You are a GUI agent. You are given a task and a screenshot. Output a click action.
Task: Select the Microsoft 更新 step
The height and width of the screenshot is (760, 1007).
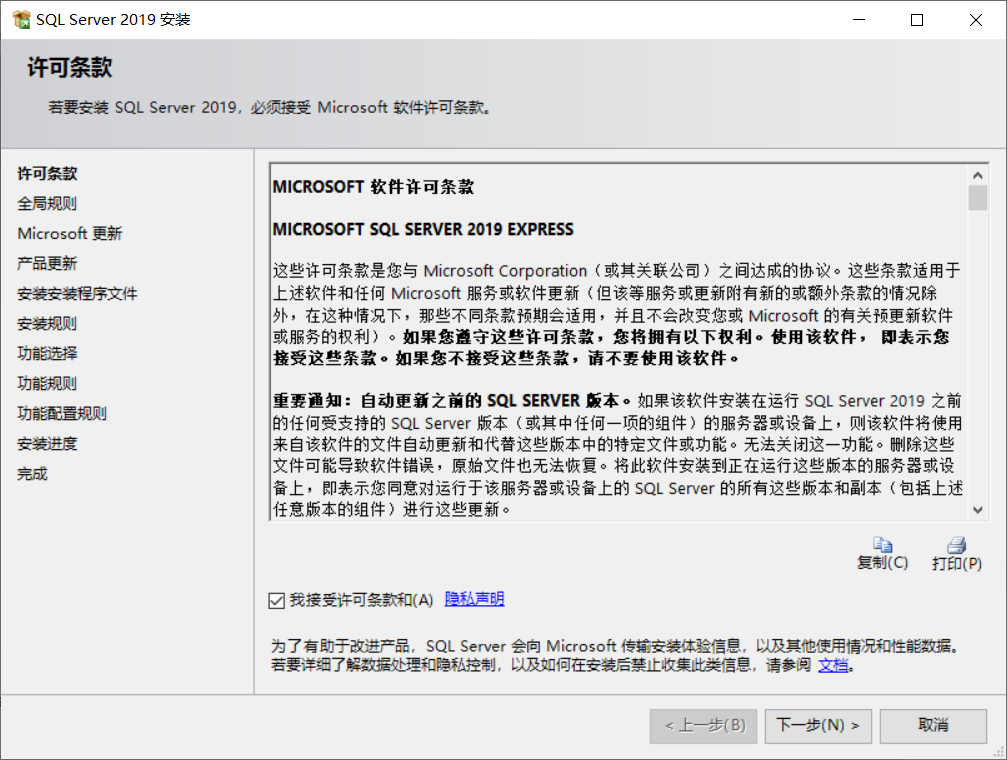pos(69,233)
